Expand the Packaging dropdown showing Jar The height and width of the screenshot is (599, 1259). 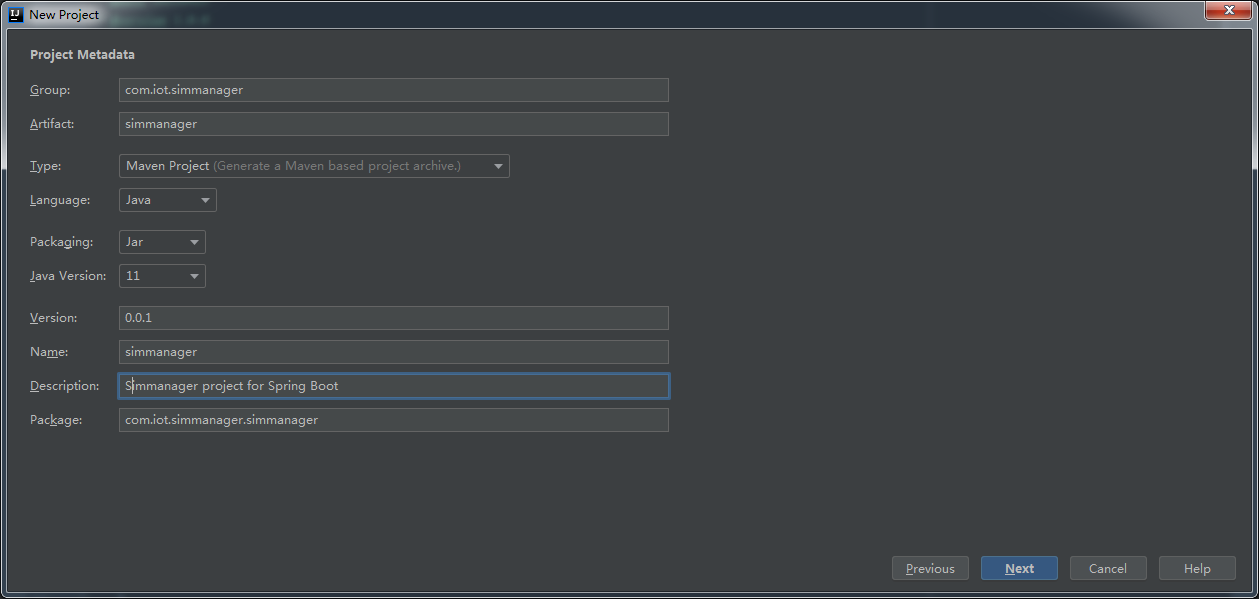pos(162,242)
